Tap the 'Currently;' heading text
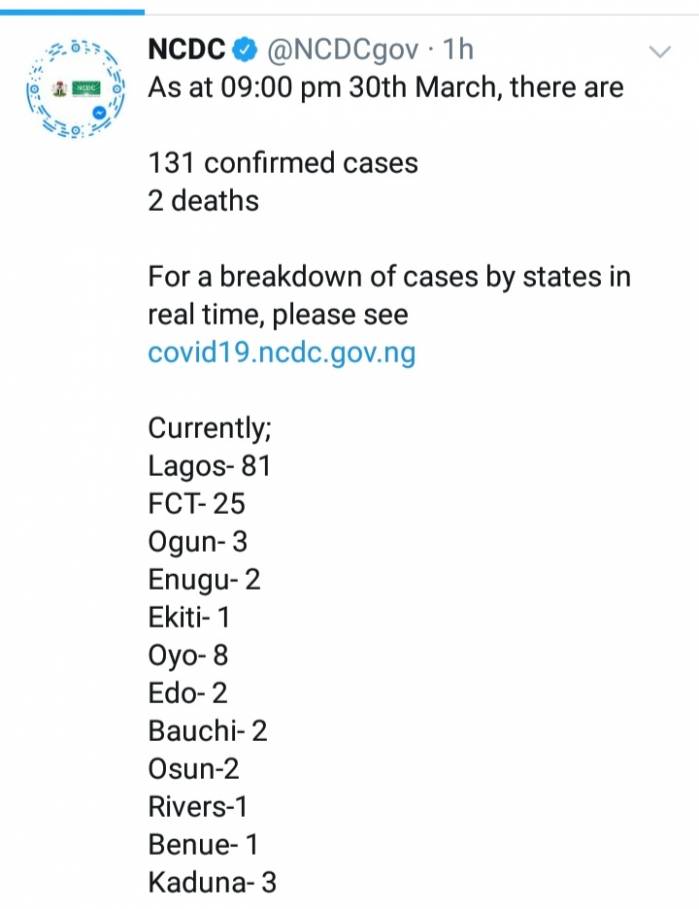Viewport: 699px width, 909px height. pos(210,428)
